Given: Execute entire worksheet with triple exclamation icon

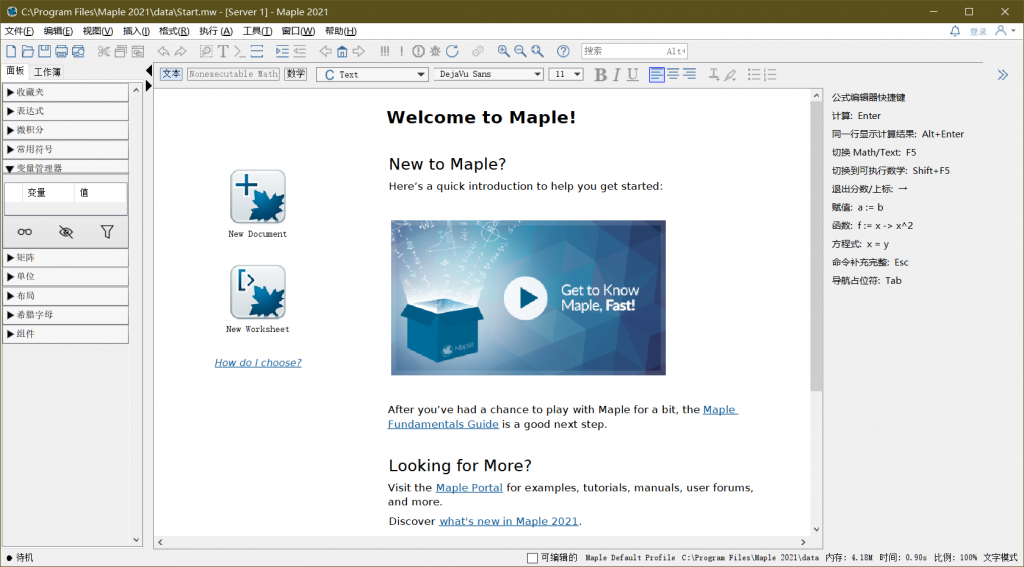Looking at the screenshot, I should coord(385,51).
